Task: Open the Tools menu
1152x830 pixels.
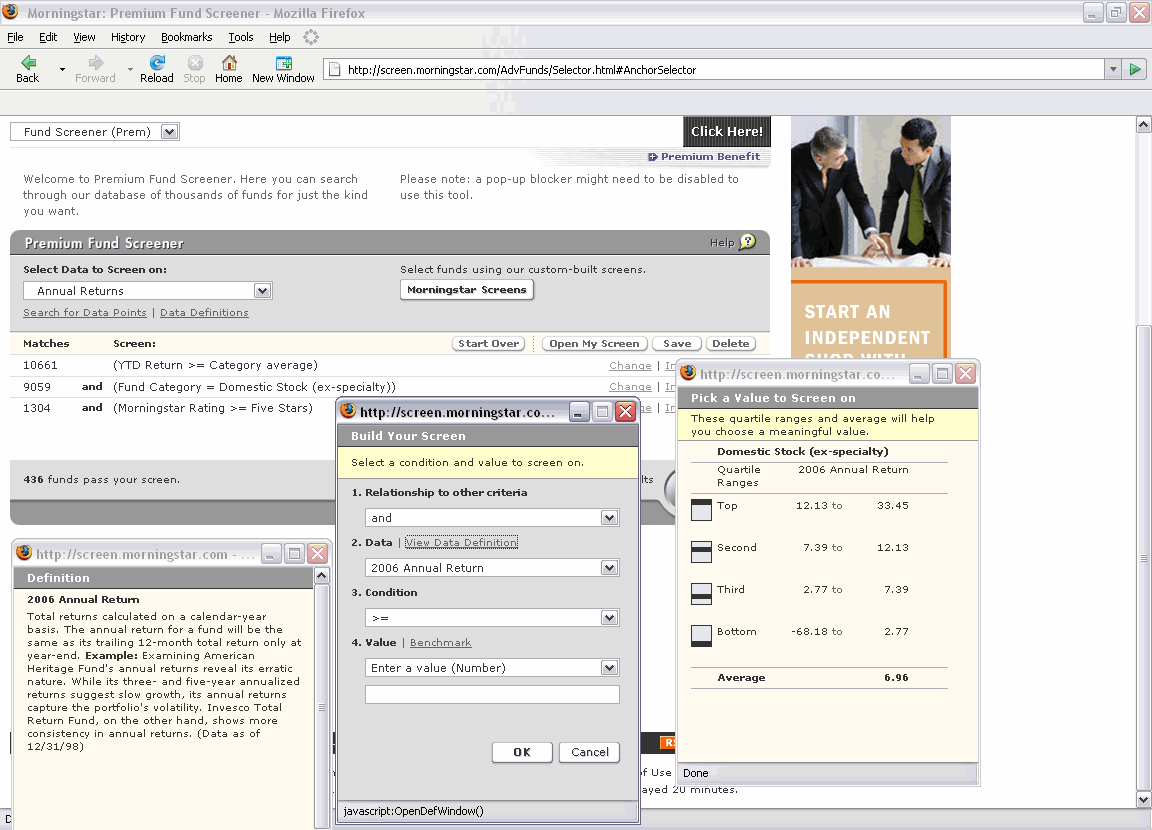Action: pyautogui.click(x=240, y=37)
